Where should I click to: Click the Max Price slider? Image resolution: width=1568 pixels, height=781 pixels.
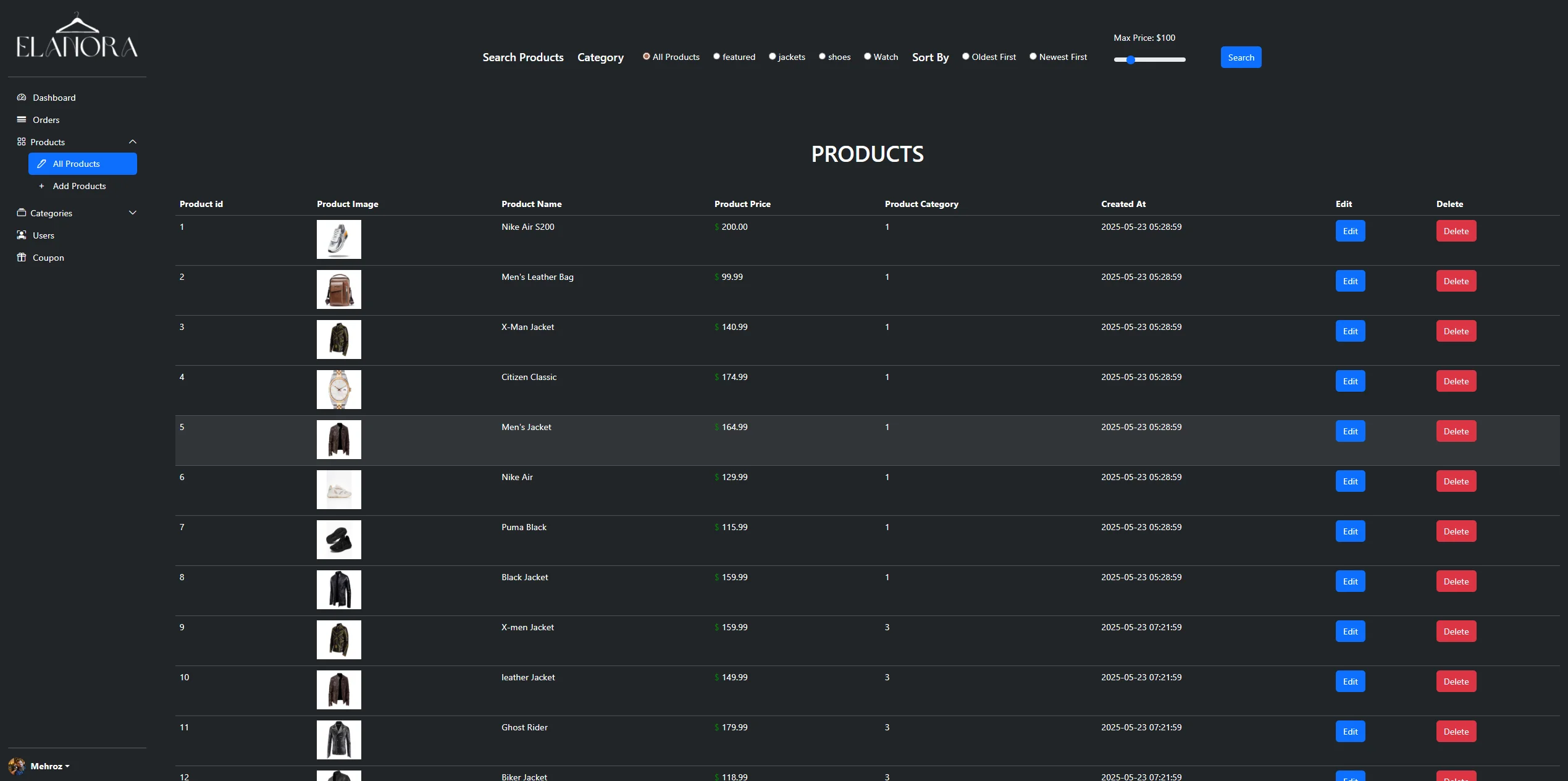tap(1149, 60)
